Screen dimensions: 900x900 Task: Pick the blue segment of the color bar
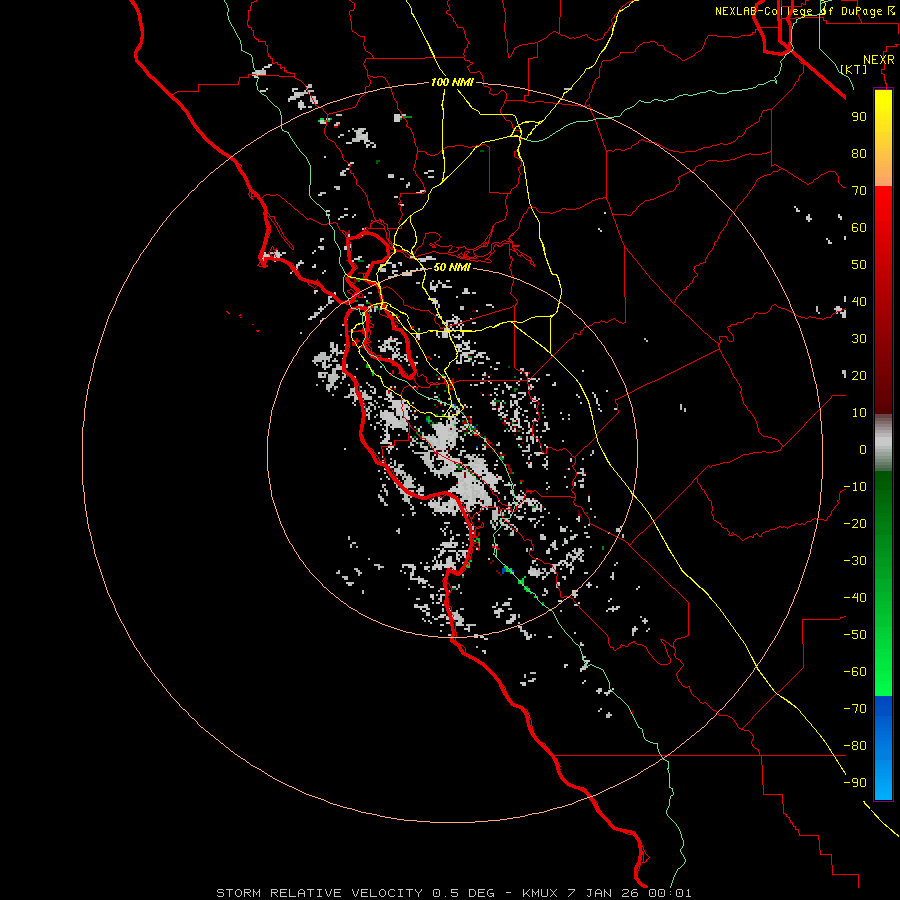[883, 748]
